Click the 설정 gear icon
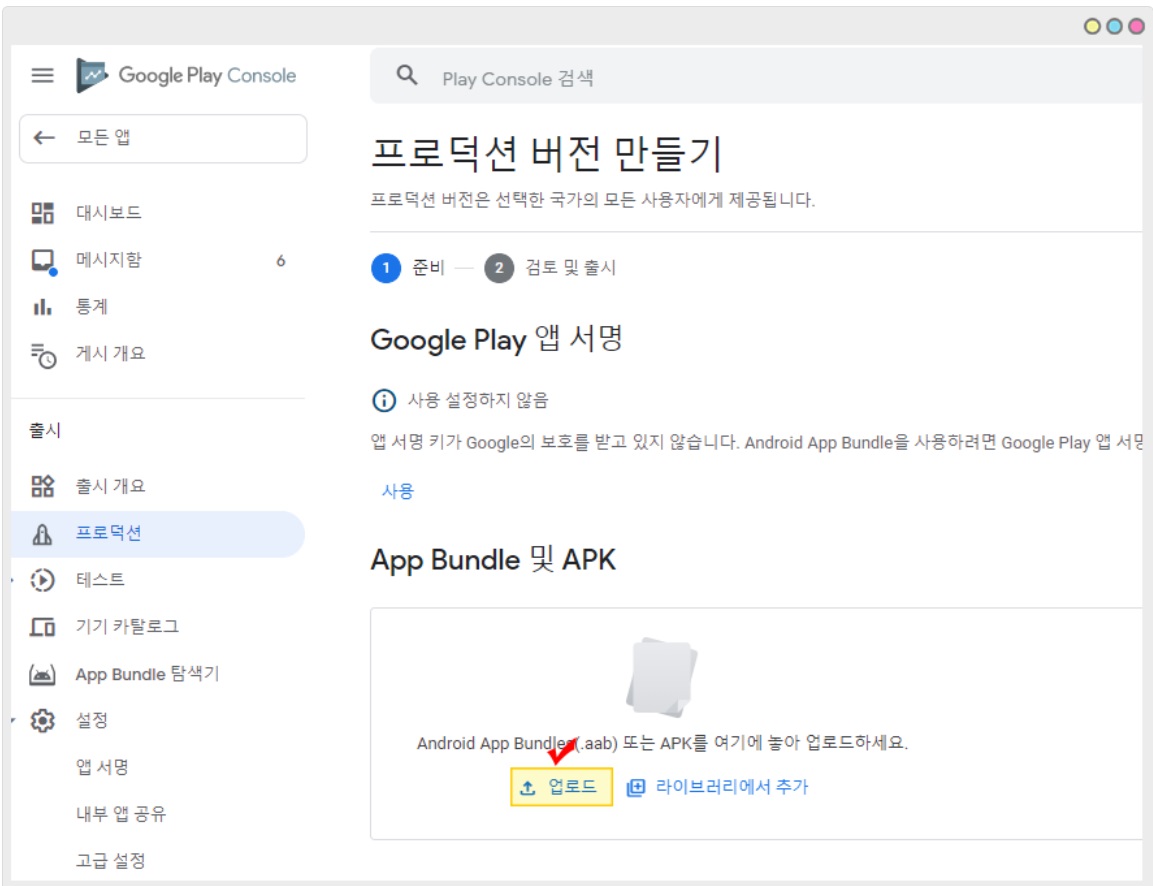Image resolution: width=1153 pixels, height=886 pixels. click(x=43, y=721)
